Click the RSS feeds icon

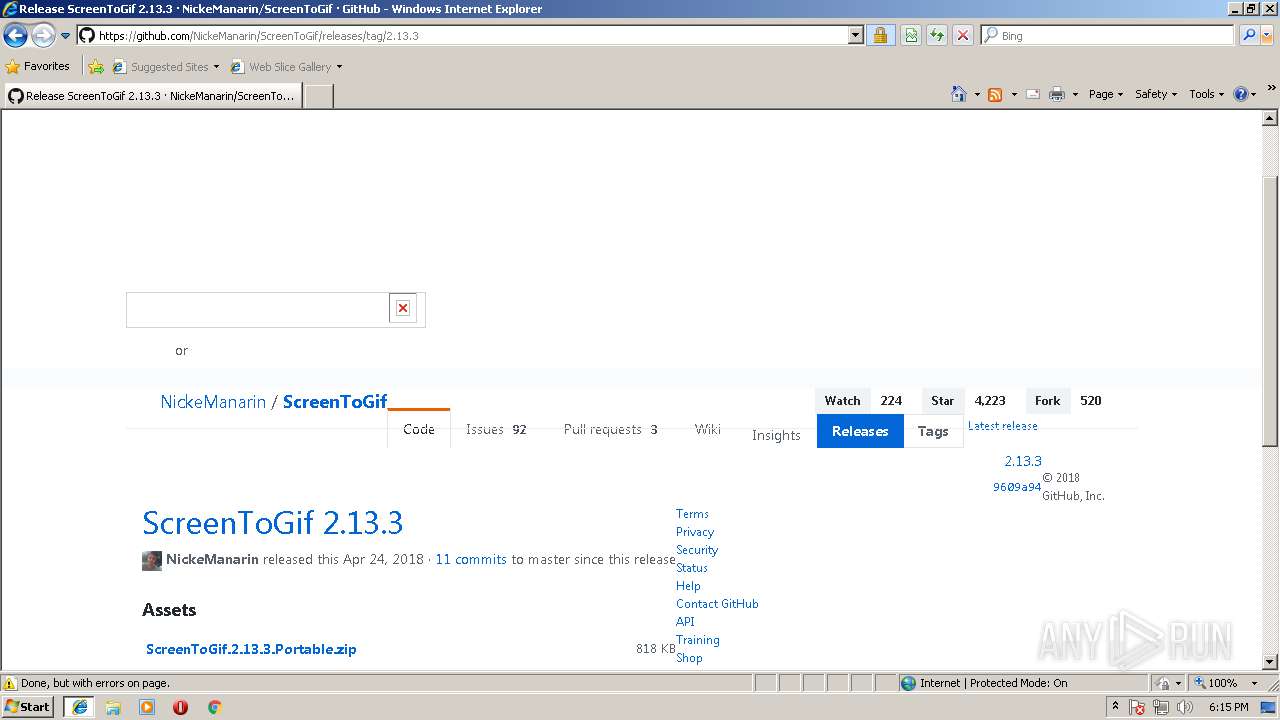[995, 94]
